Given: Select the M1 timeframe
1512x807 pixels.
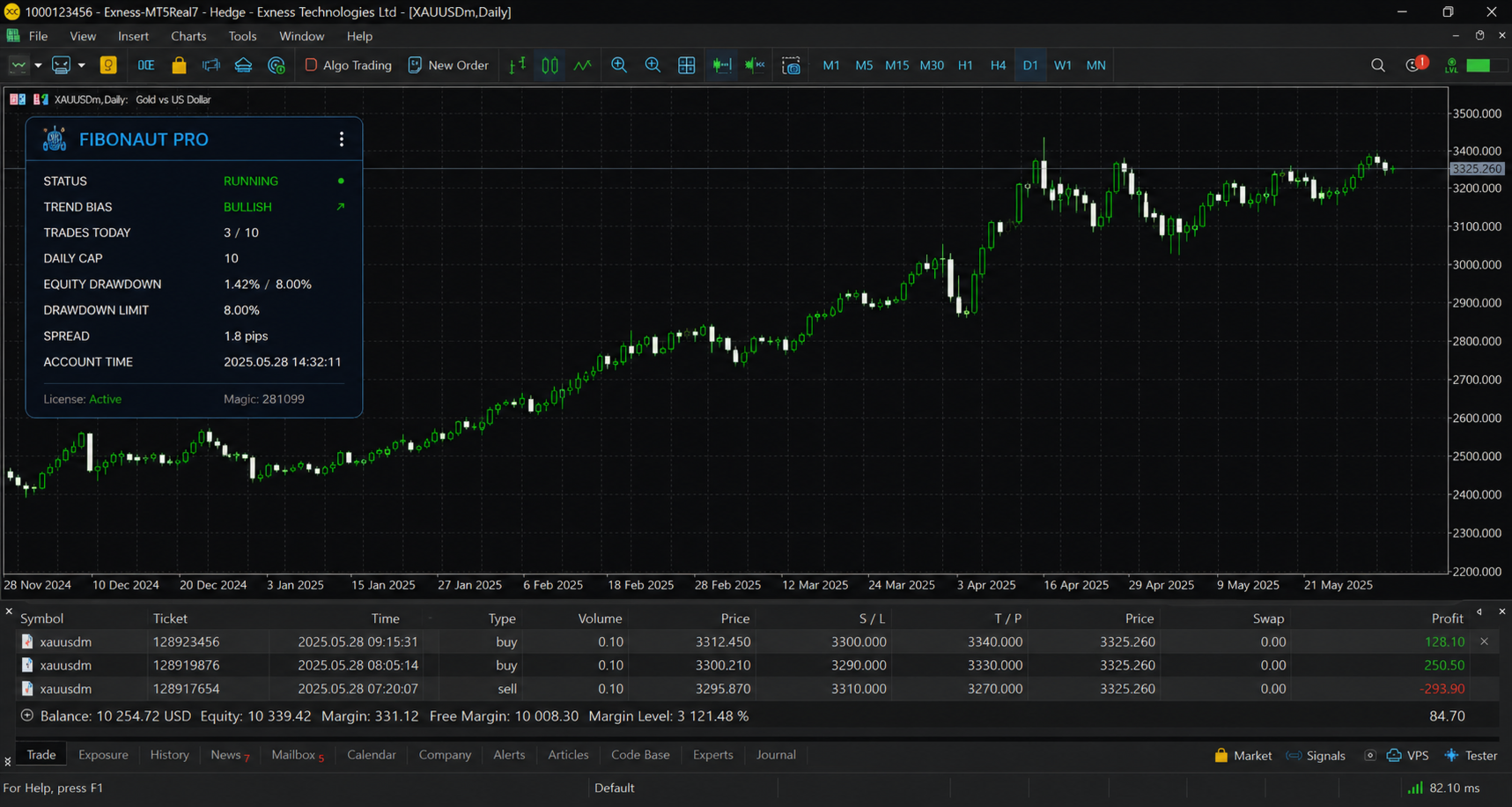Looking at the screenshot, I should (830, 65).
